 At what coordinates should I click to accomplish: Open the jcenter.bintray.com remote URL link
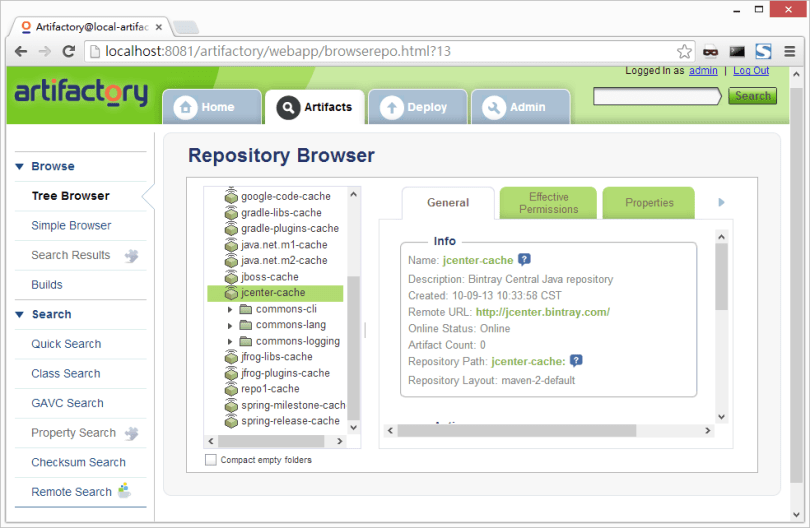coord(542,312)
